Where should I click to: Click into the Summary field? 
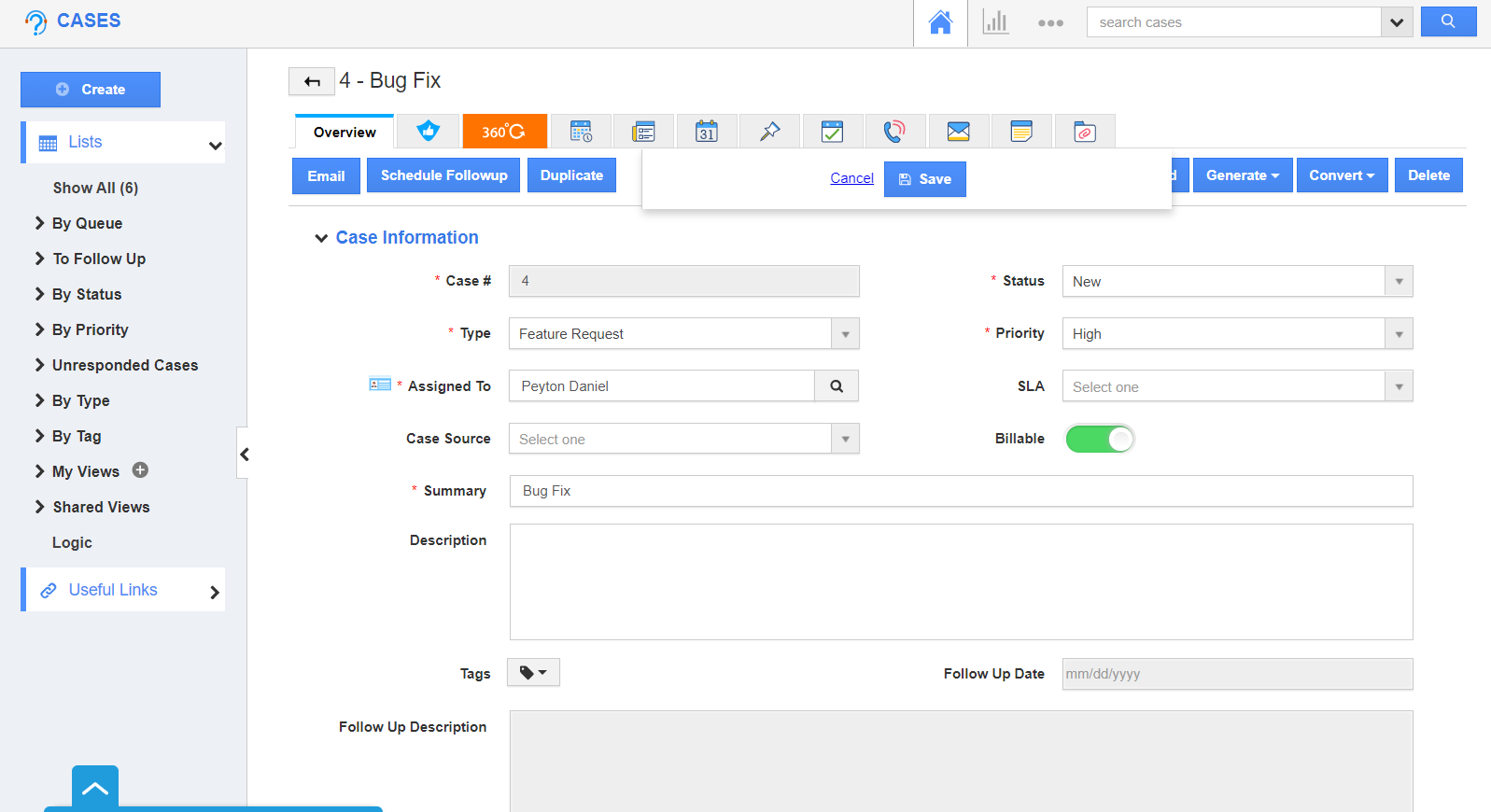tap(960, 491)
